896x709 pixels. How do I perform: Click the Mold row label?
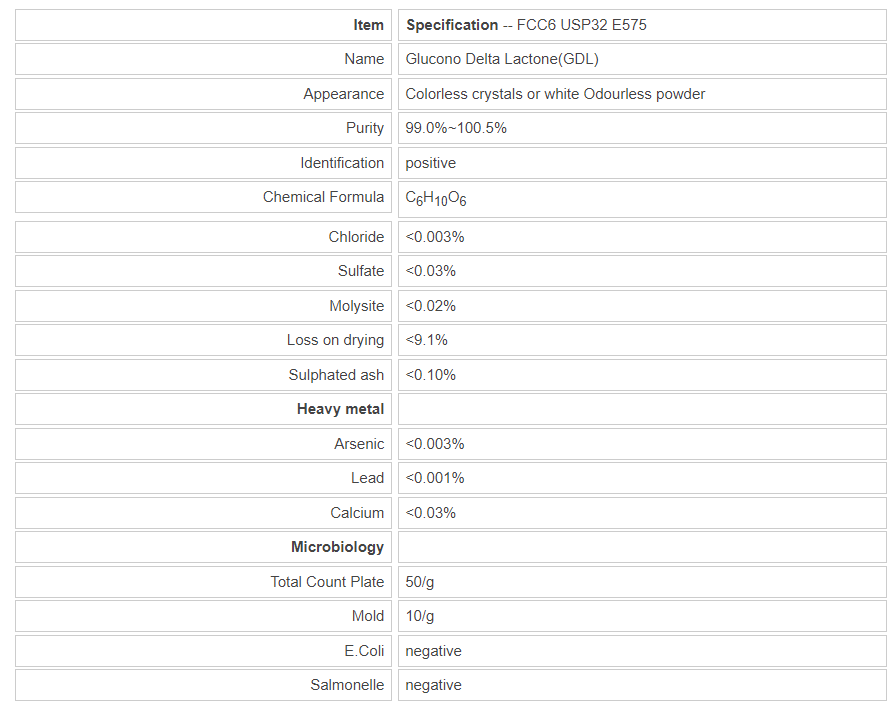pos(367,616)
